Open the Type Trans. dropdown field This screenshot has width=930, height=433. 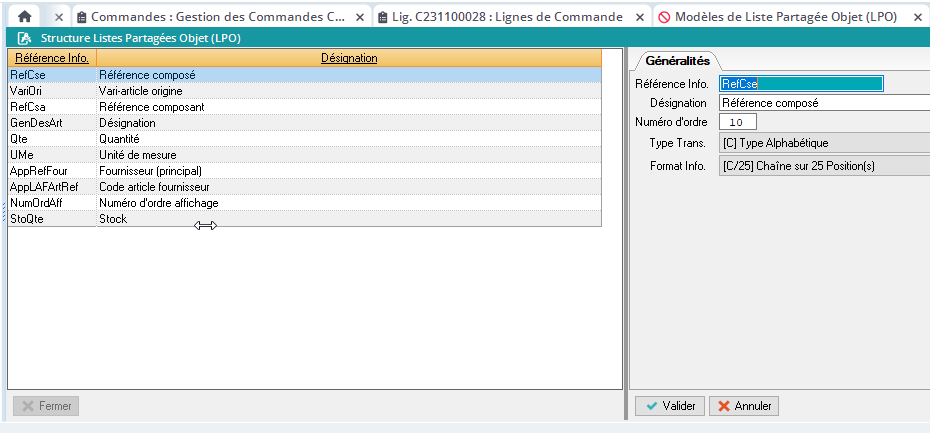[823, 144]
